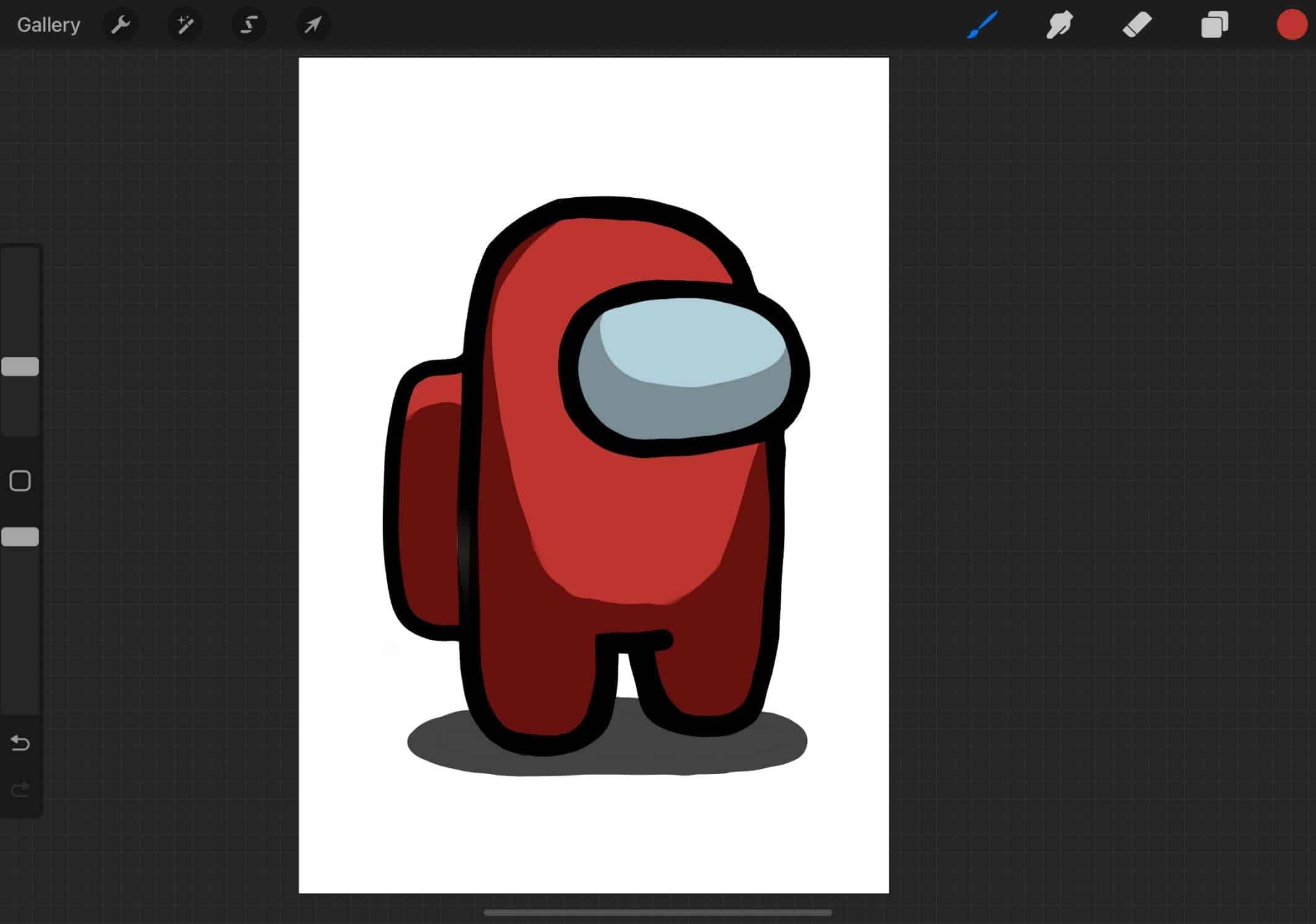Open the red active color swatch

click(x=1291, y=25)
